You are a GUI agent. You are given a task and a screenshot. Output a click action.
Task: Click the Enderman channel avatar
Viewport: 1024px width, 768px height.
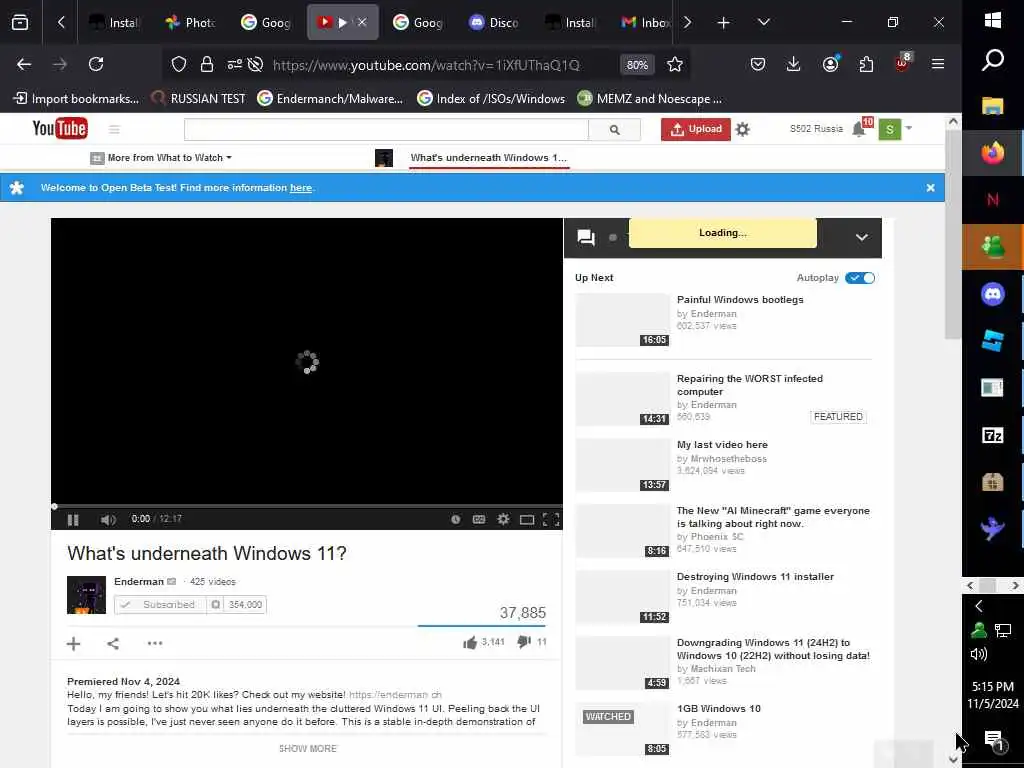point(86,595)
